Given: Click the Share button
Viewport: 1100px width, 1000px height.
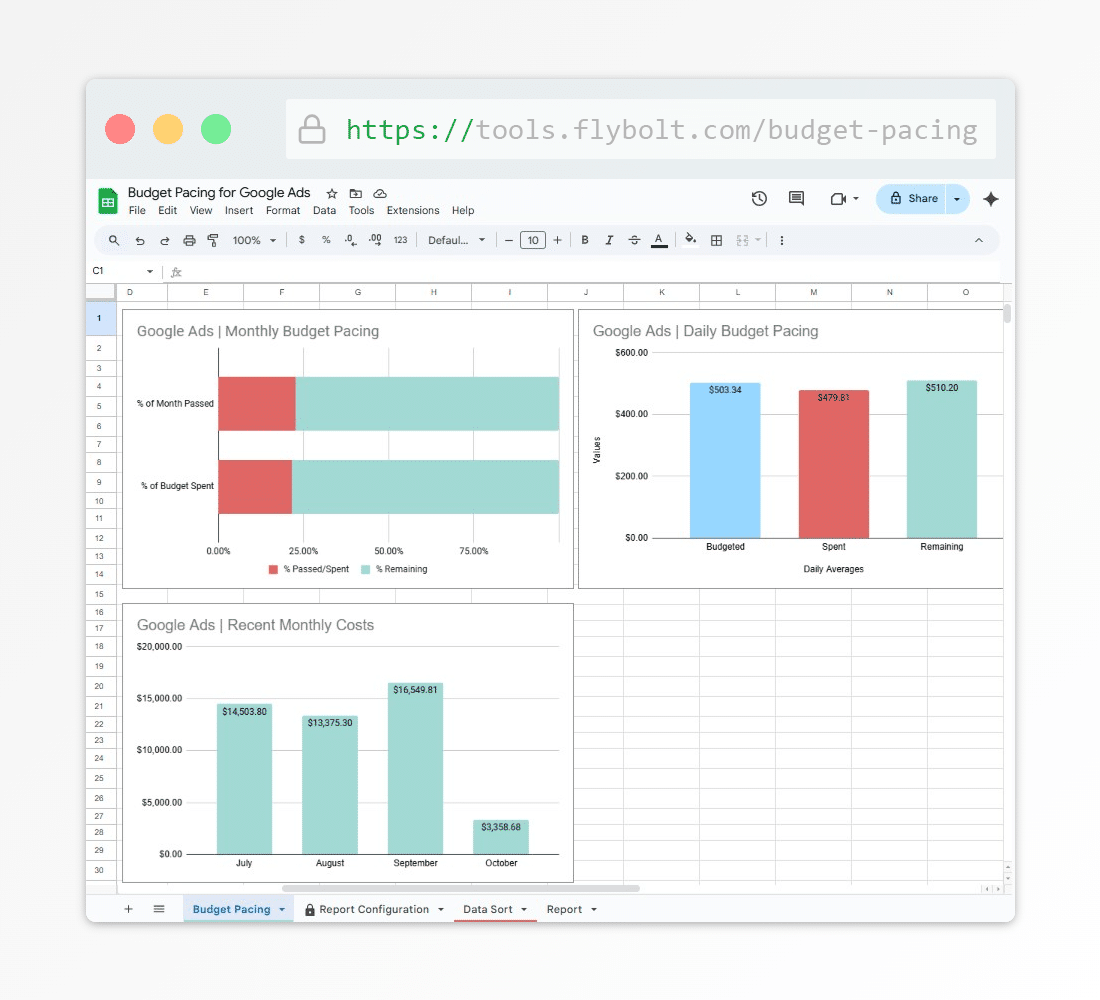Looking at the screenshot, I should point(912,199).
